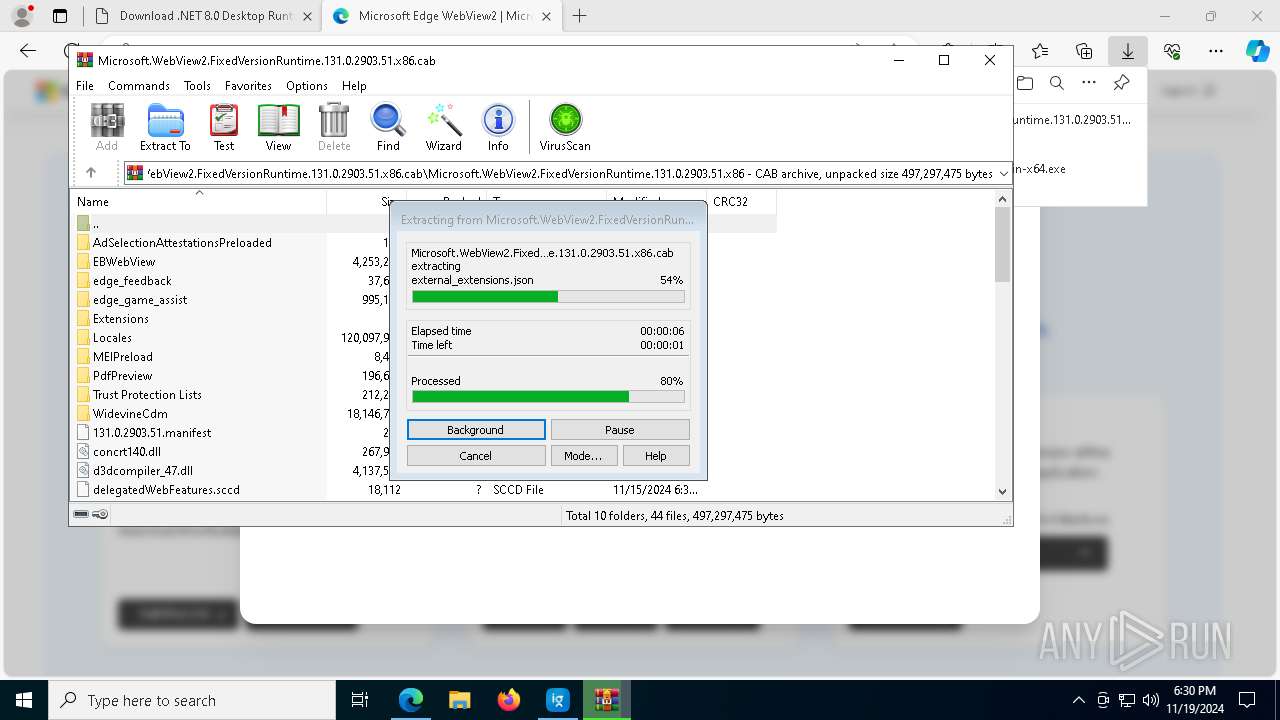The width and height of the screenshot is (1280, 720).
Task: Open the Favorites menu
Action: pos(248,86)
